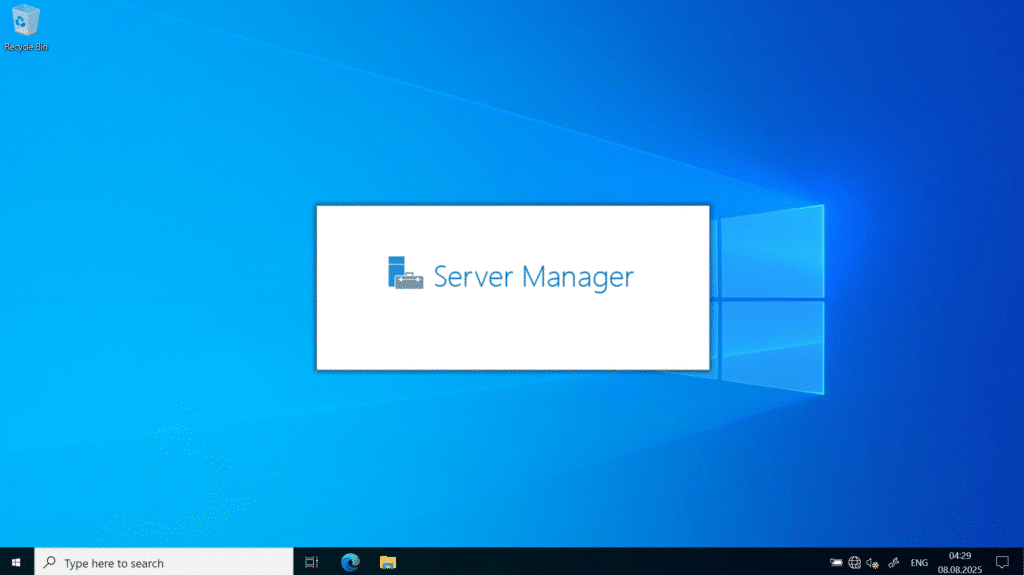Open File Explorer from the taskbar

click(x=388, y=563)
